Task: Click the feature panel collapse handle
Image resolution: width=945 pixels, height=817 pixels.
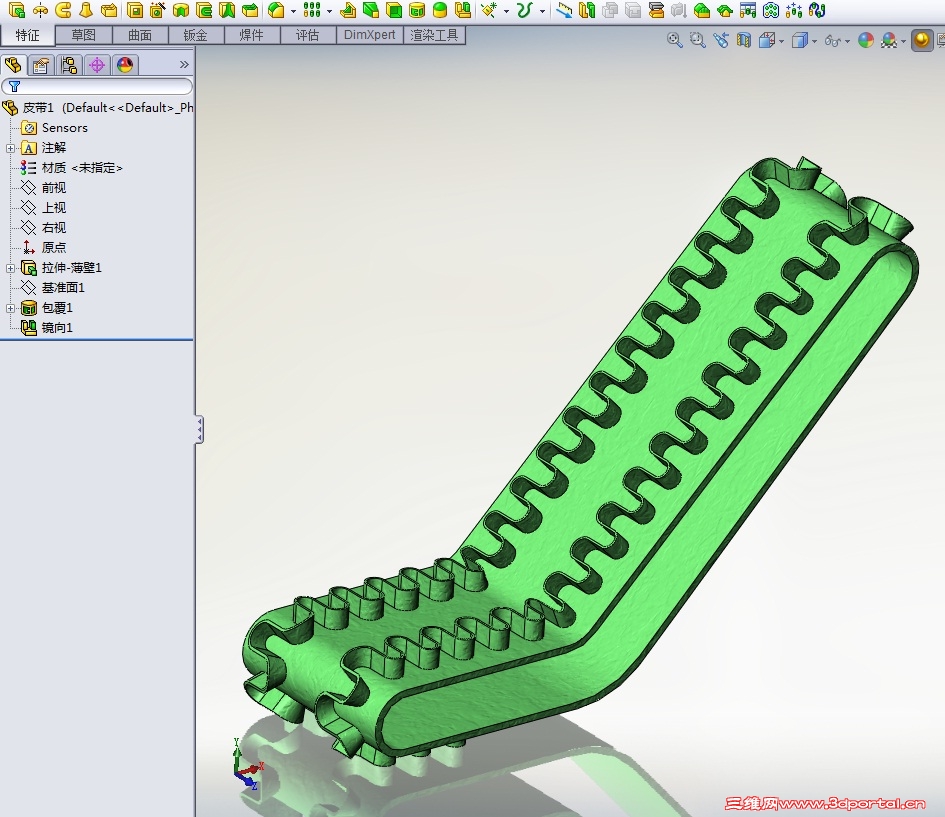Action: tap(199, 430)
